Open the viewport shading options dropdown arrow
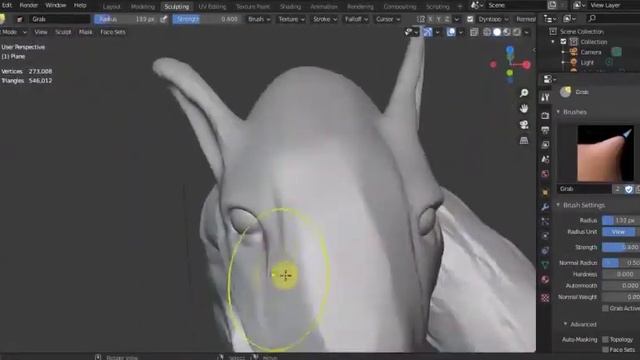This screenshot has height=360, width=640. point(527,32)
